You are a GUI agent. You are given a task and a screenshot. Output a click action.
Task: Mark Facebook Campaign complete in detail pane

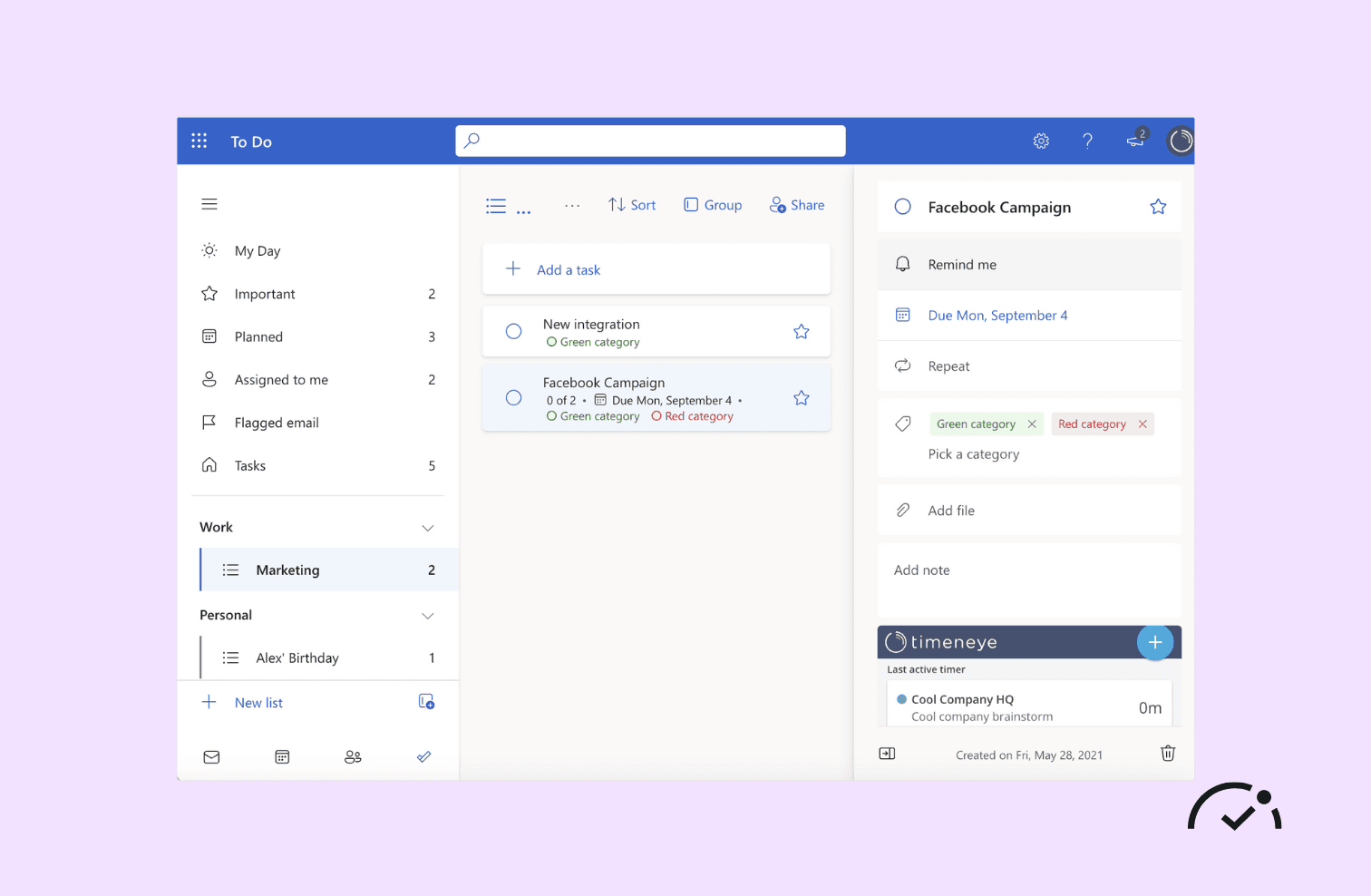coord(903,207)
